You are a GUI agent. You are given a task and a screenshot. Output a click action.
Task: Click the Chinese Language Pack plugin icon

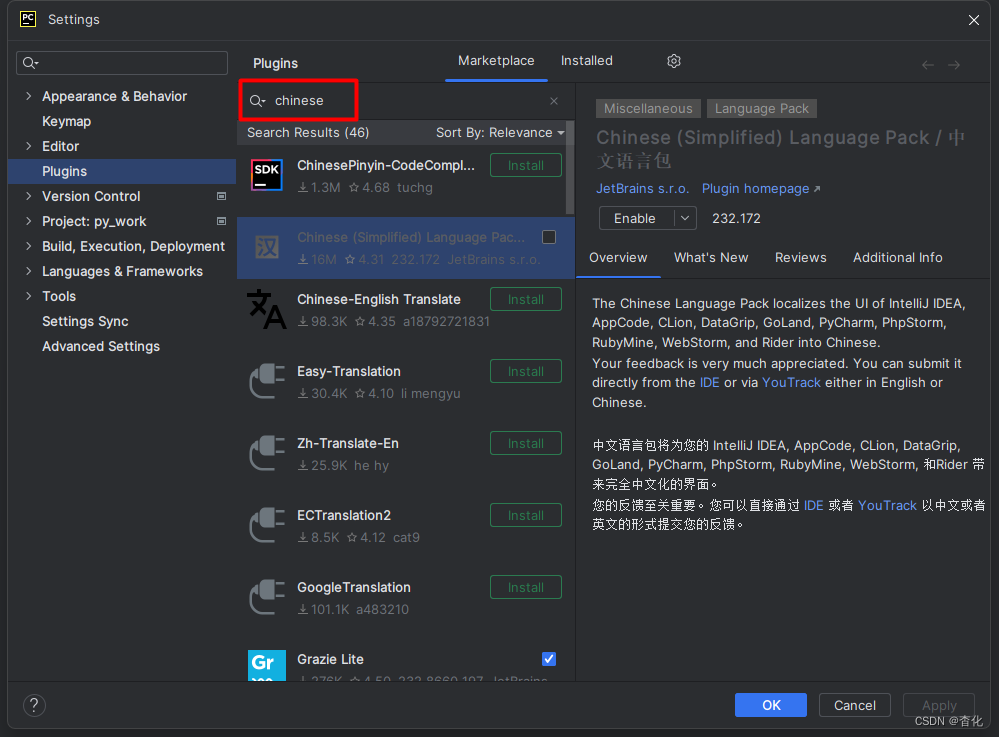266,247
